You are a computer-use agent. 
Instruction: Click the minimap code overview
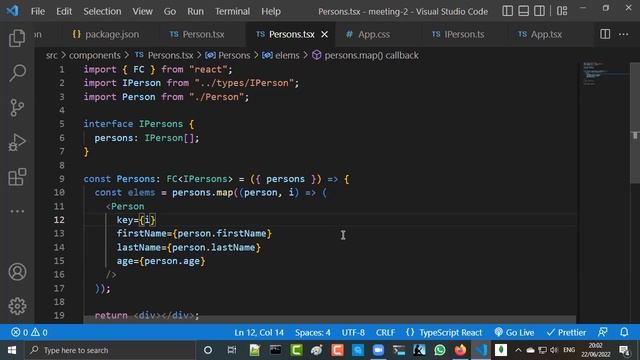pyautogui.click(x=603, y=73)
